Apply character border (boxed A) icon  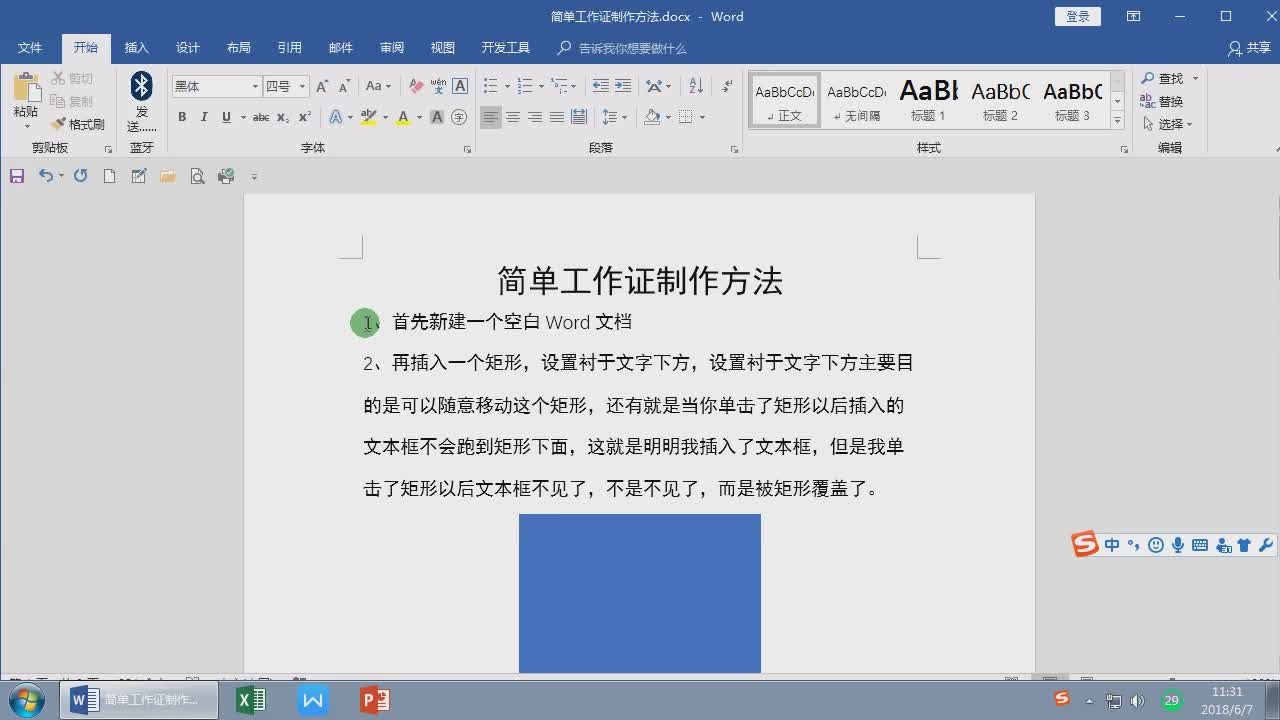(460, 87)
